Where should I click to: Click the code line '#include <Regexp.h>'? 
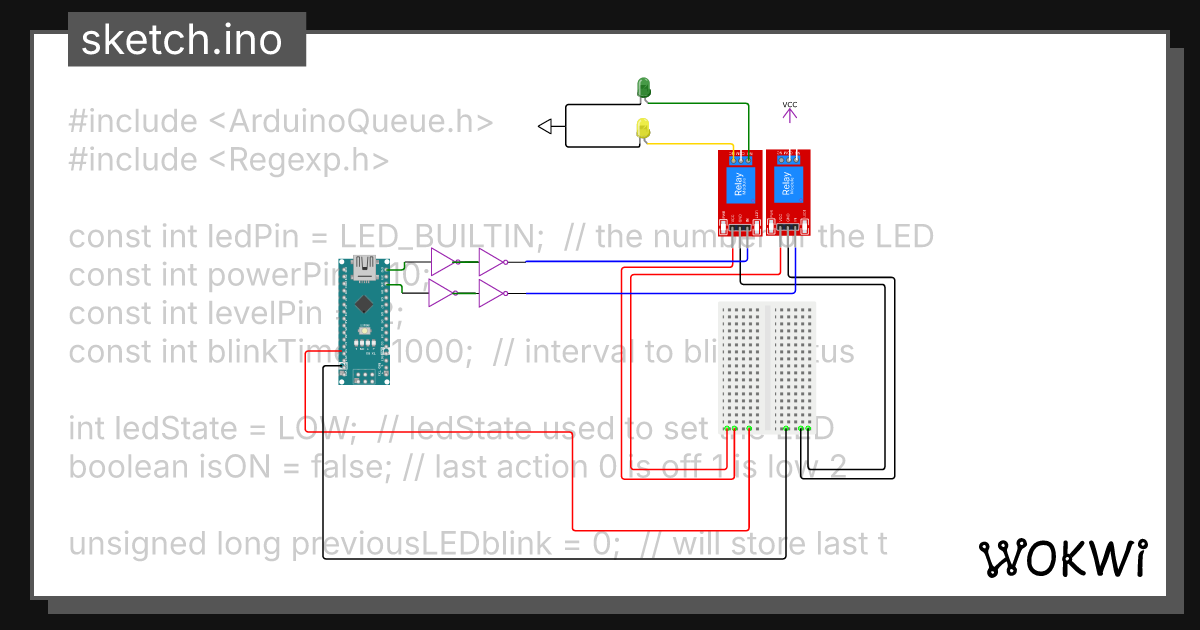pos(228,159)
